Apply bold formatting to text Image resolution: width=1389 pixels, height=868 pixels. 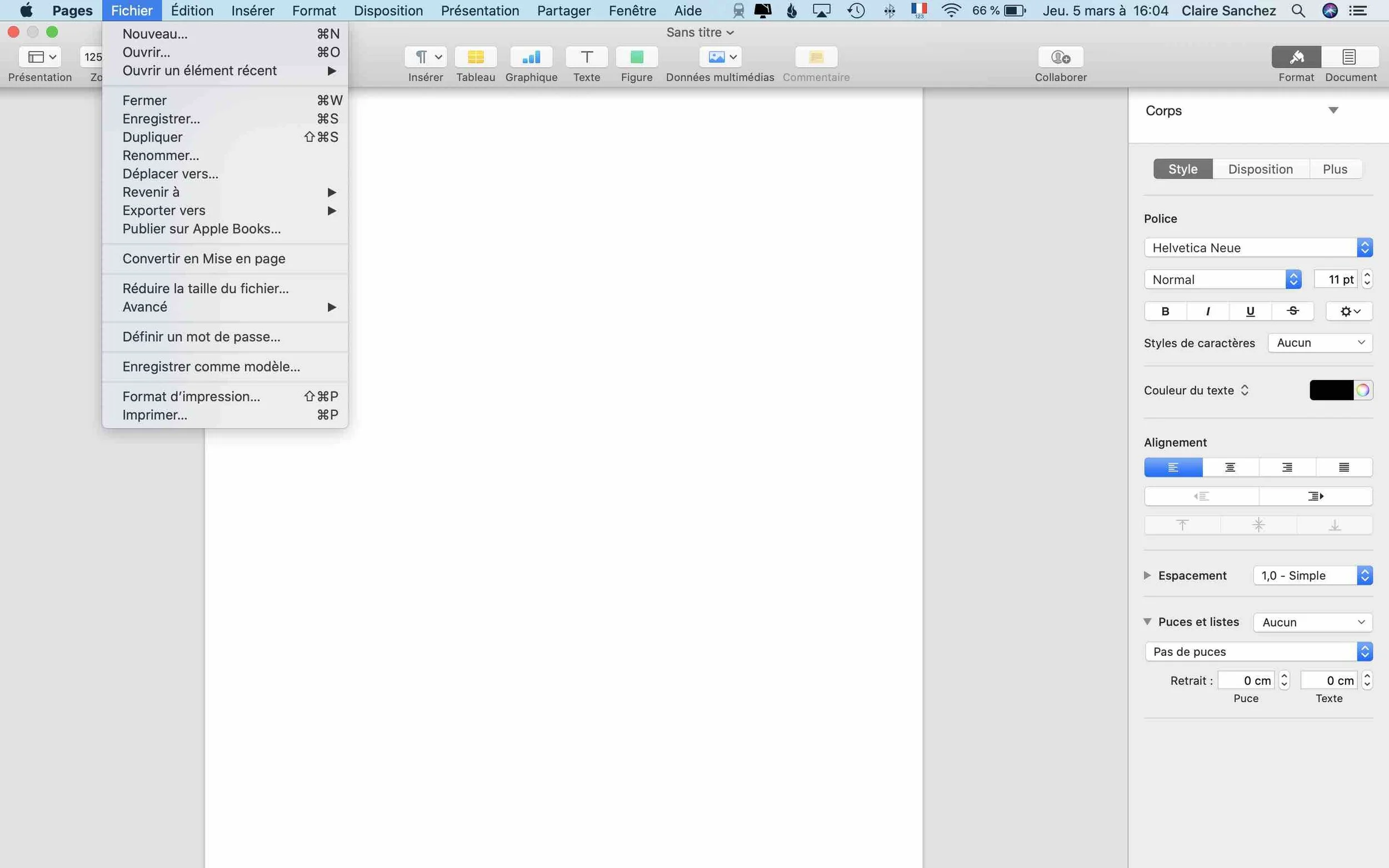click(1165, 310)
